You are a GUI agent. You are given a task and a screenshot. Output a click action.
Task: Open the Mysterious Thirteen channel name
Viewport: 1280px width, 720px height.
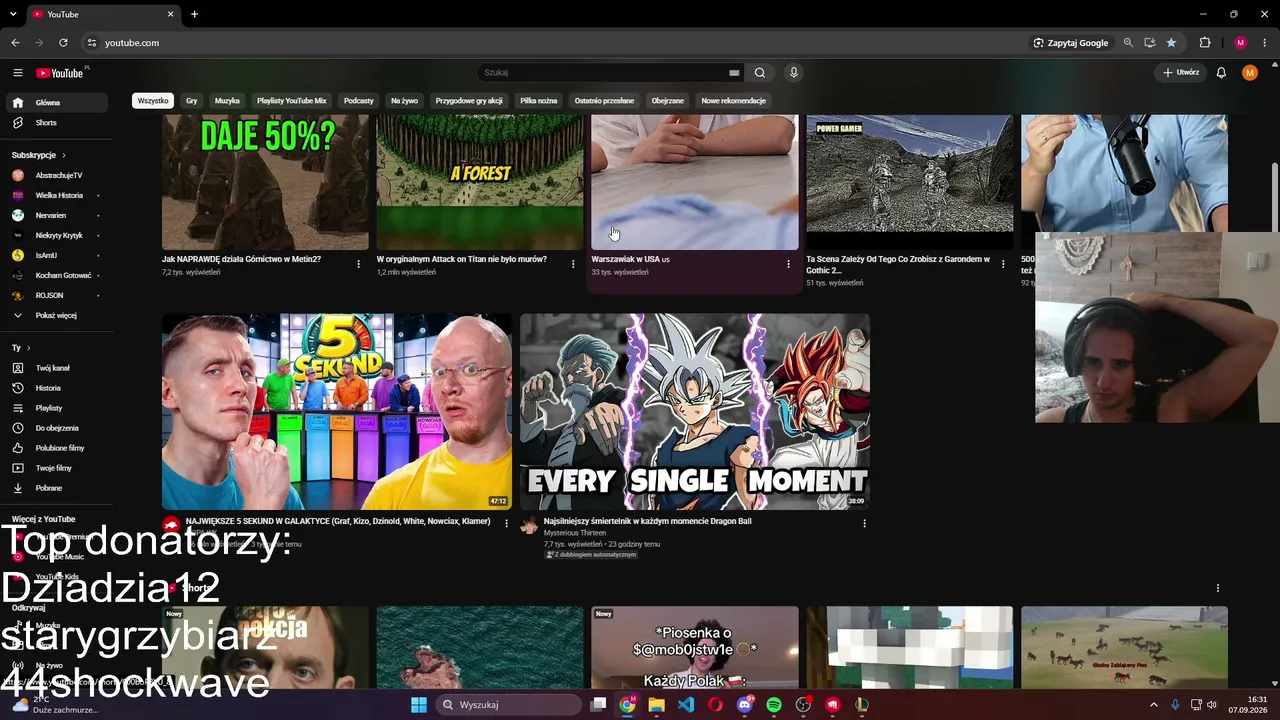point(575,533)
